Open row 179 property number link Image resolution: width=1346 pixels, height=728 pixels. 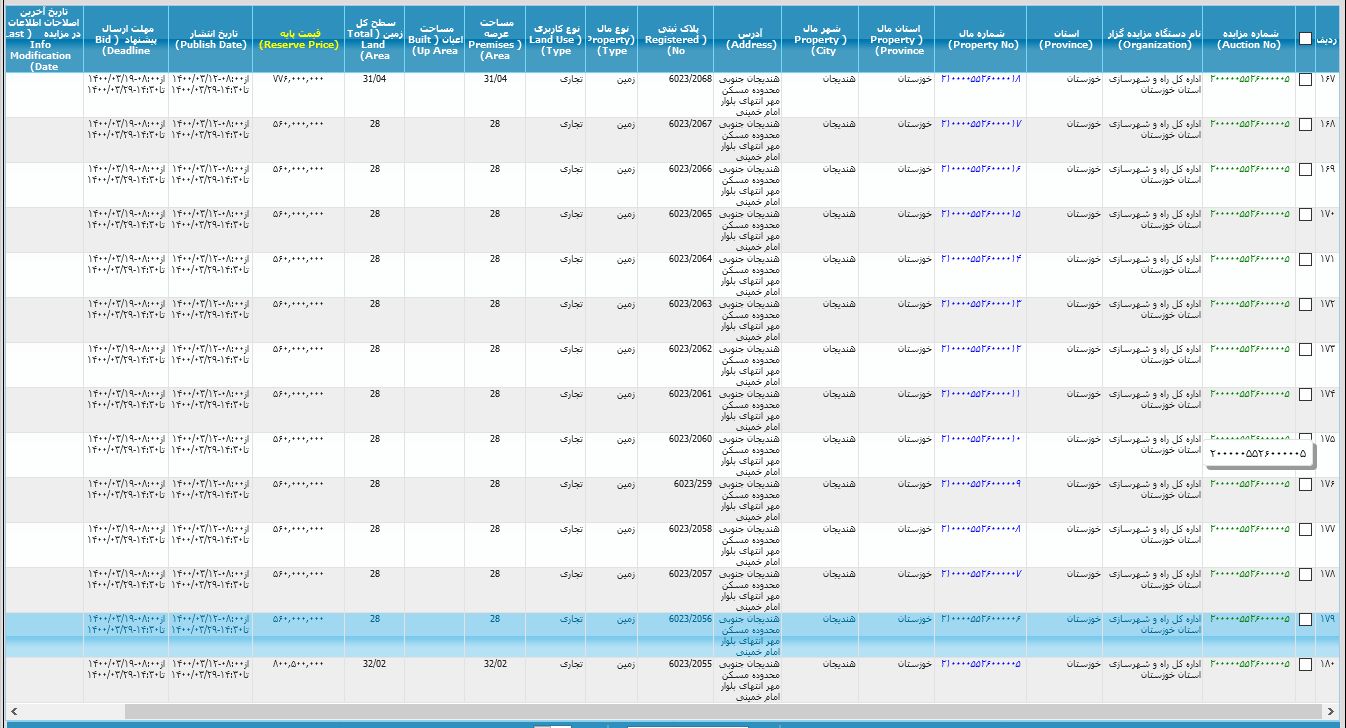click(981, 619)
